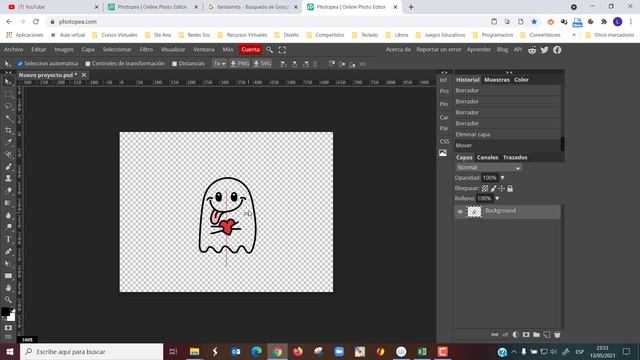Switch to the Trazados tab

(515, 158)
